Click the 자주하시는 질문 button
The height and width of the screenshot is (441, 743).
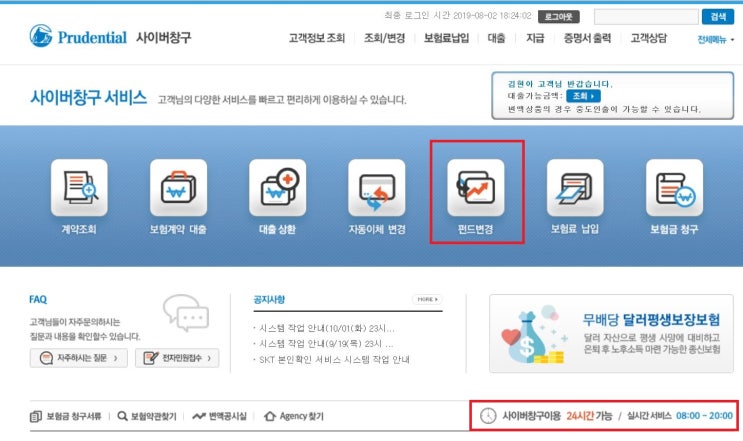click(x=79, y=358)
